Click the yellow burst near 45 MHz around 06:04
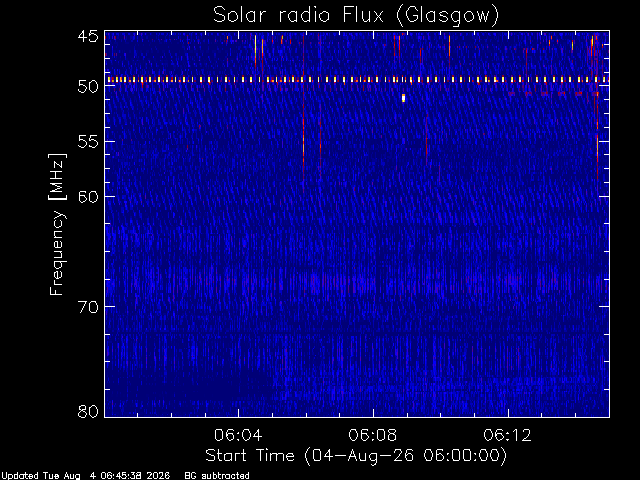Viewport: 640px width, 480px height. tap(256, 50)
